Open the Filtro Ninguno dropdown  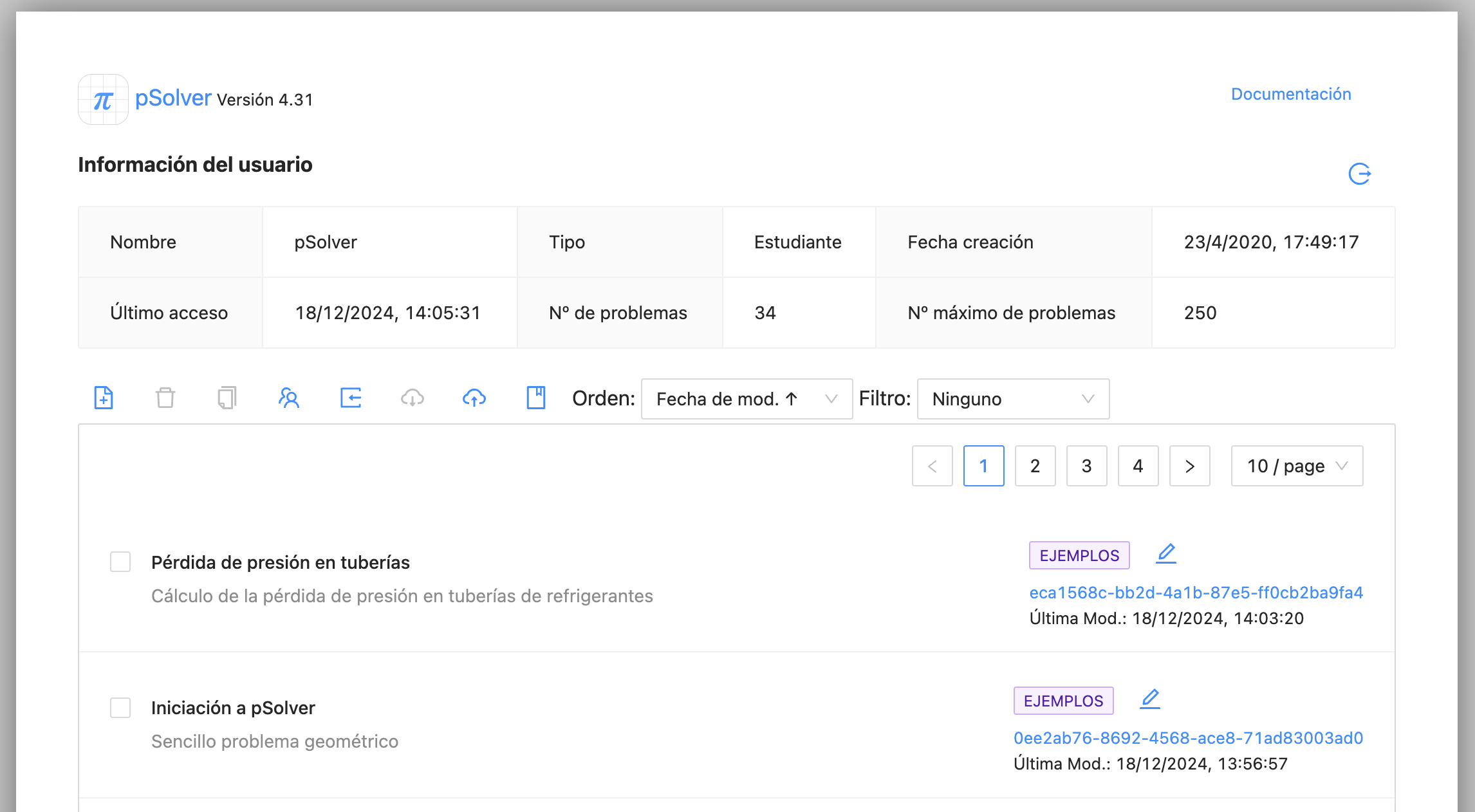pos(1013,399)
